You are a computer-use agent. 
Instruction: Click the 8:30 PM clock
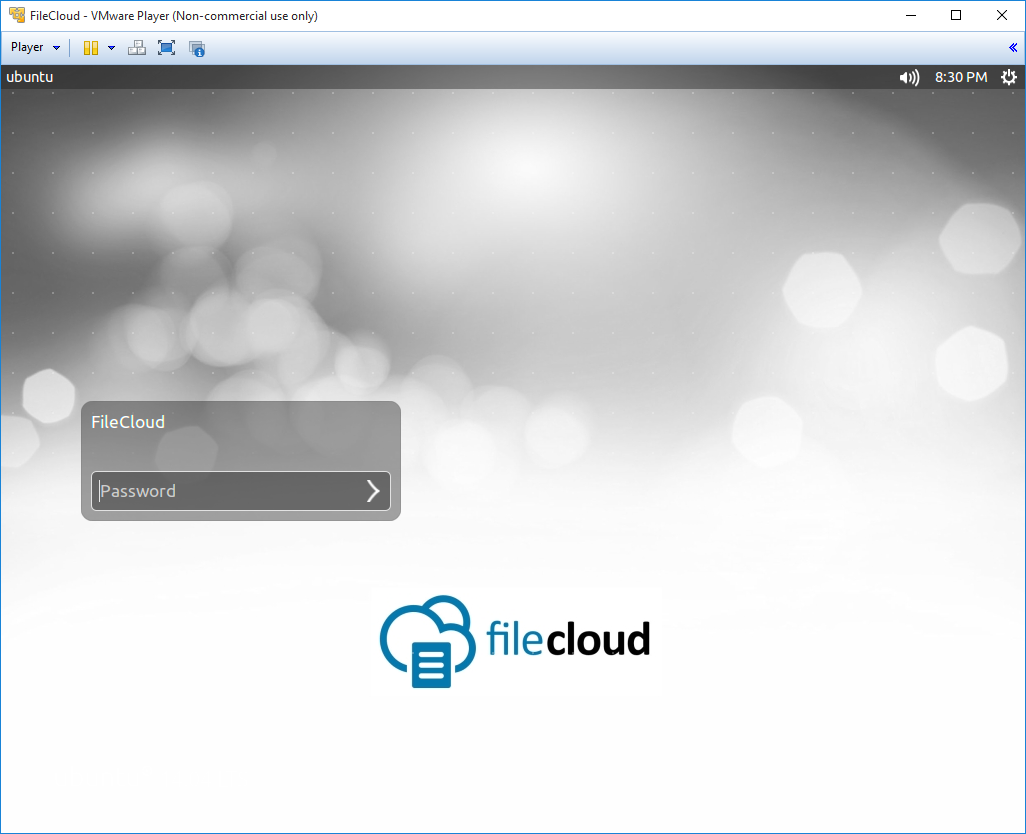pos(961,77)
